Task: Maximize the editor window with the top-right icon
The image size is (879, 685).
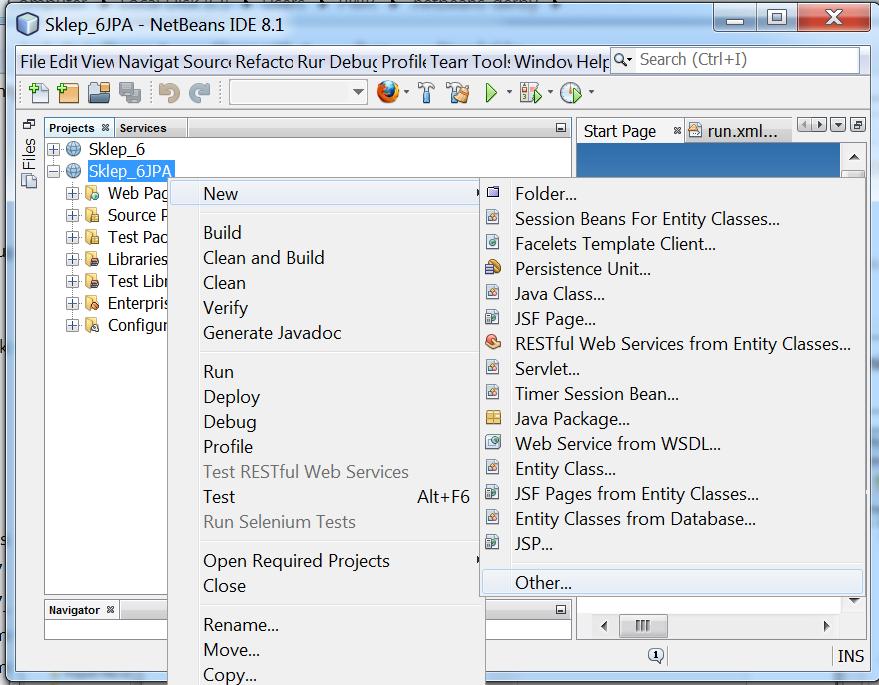Action: click(x=858, y=124)
